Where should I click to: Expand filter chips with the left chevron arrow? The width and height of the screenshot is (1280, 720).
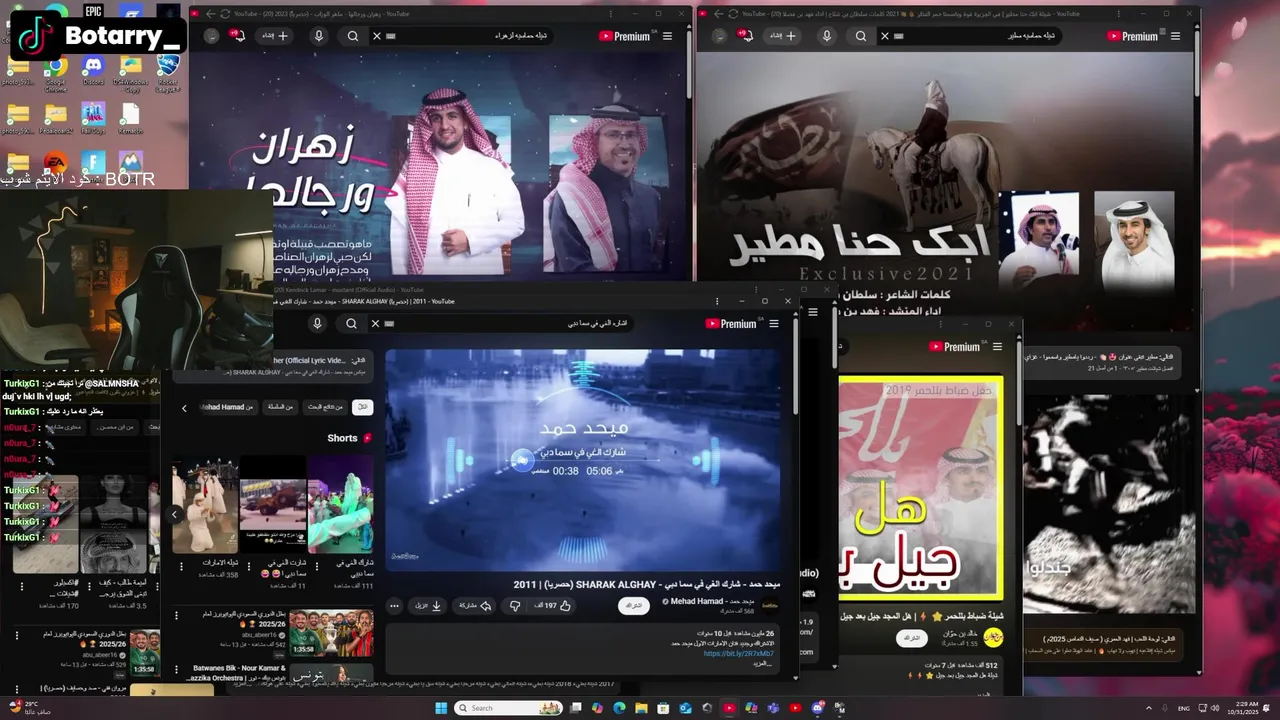click(x=184, y=408)
